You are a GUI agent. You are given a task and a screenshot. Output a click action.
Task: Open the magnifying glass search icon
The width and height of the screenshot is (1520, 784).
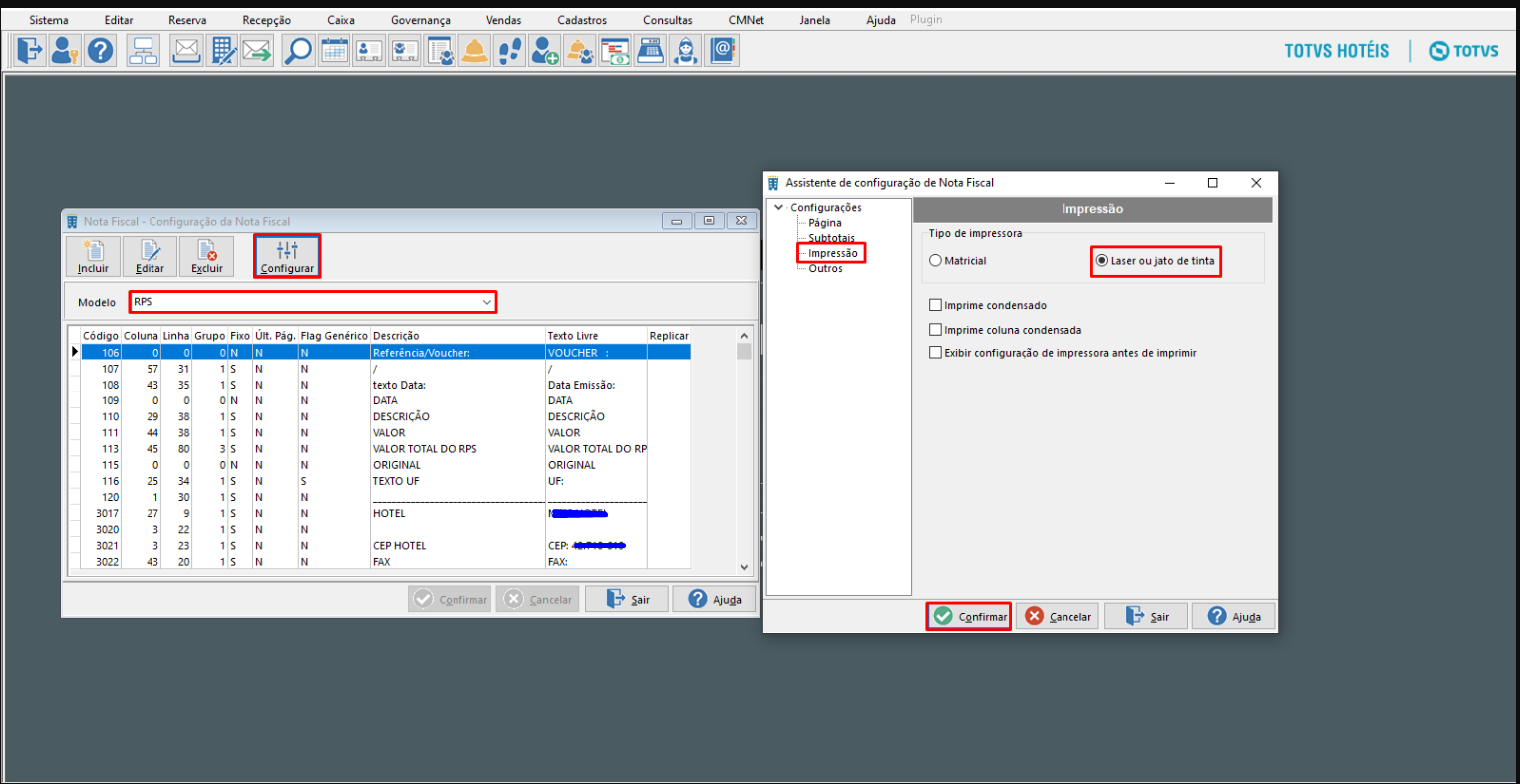pyautogui.click(x=298, y=50)
